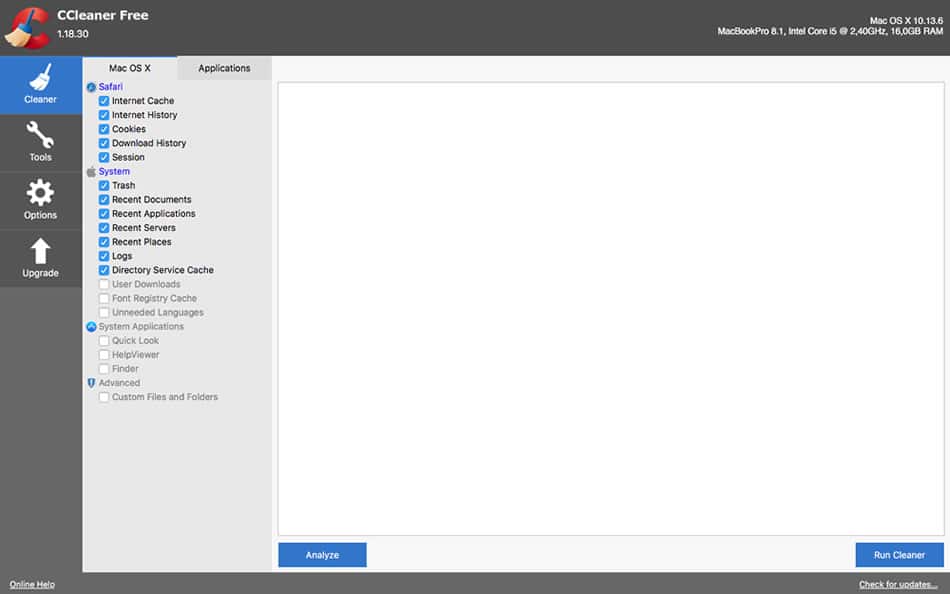The height and width of the screenshot is (594, 950).
Task: Switch to the Applications tab
Action: point(224,68)
